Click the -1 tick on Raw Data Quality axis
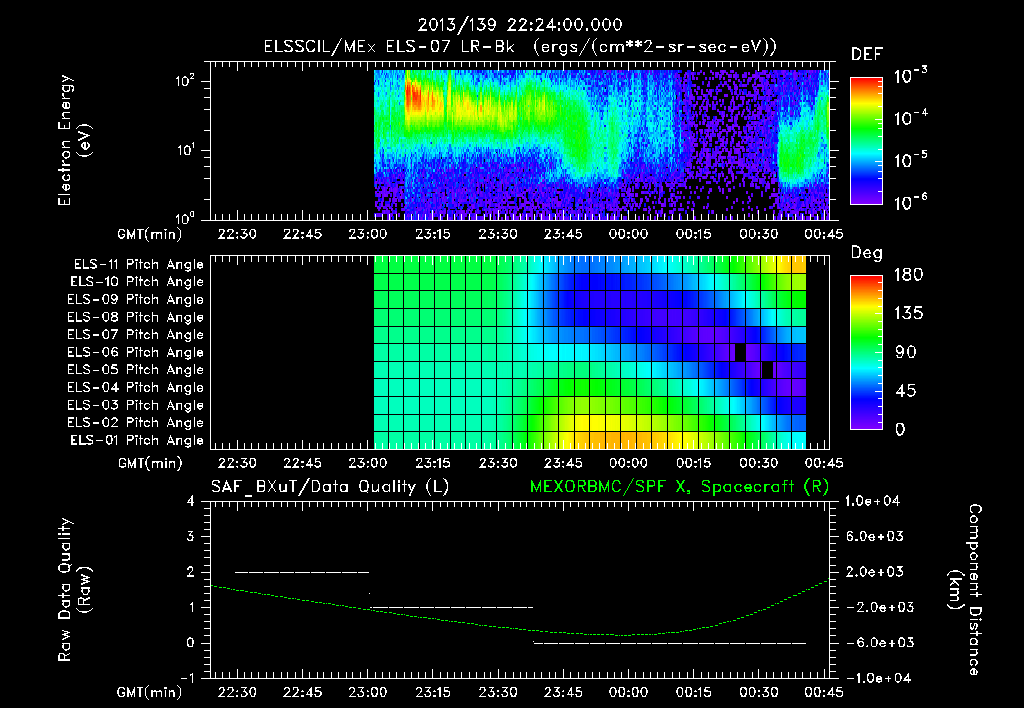The height and width of the screenshot is (708, 1024). (x=187, y=678)
